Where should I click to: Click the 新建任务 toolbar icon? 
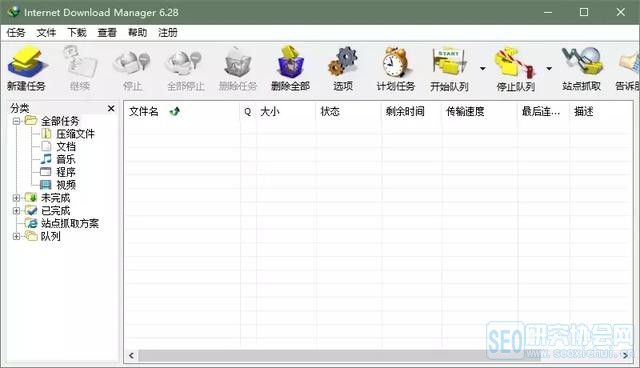coord(26,63)
